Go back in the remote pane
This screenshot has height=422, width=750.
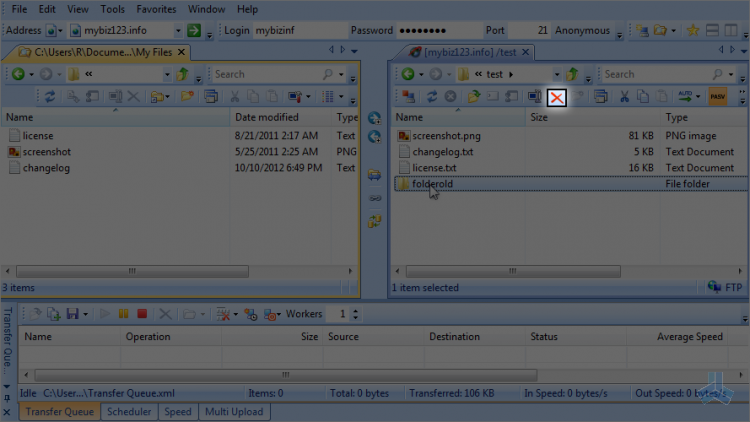[408, 74]
